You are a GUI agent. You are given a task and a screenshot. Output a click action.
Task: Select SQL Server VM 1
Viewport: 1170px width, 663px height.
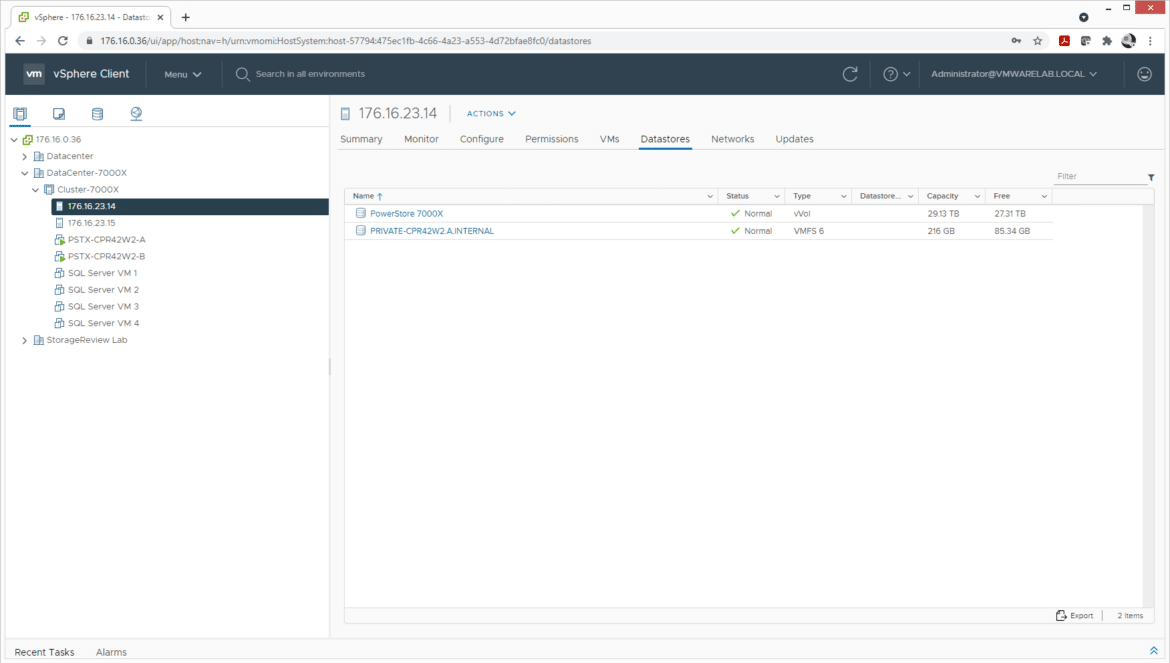pos(102,273)
